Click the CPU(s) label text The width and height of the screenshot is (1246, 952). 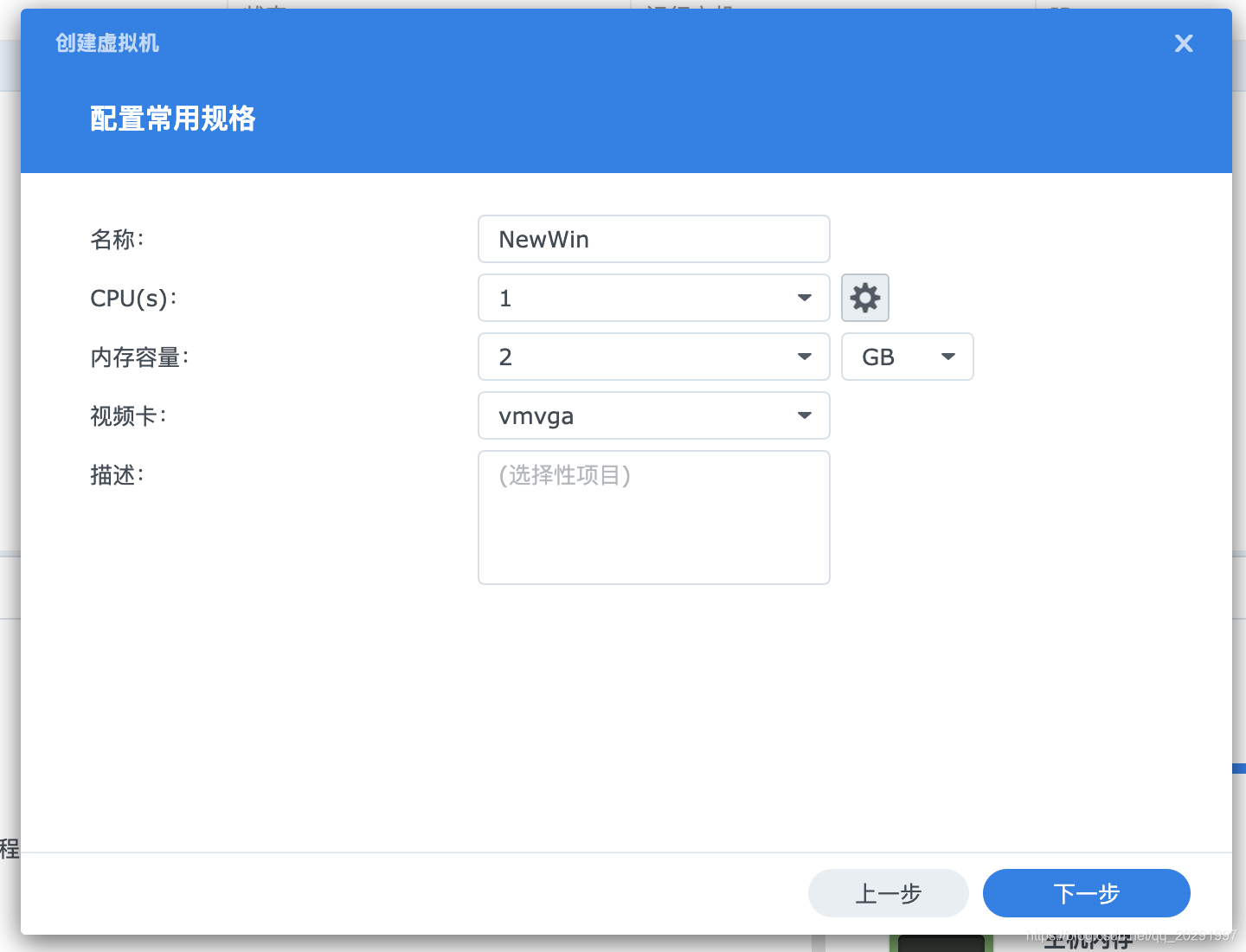point(133,299)
